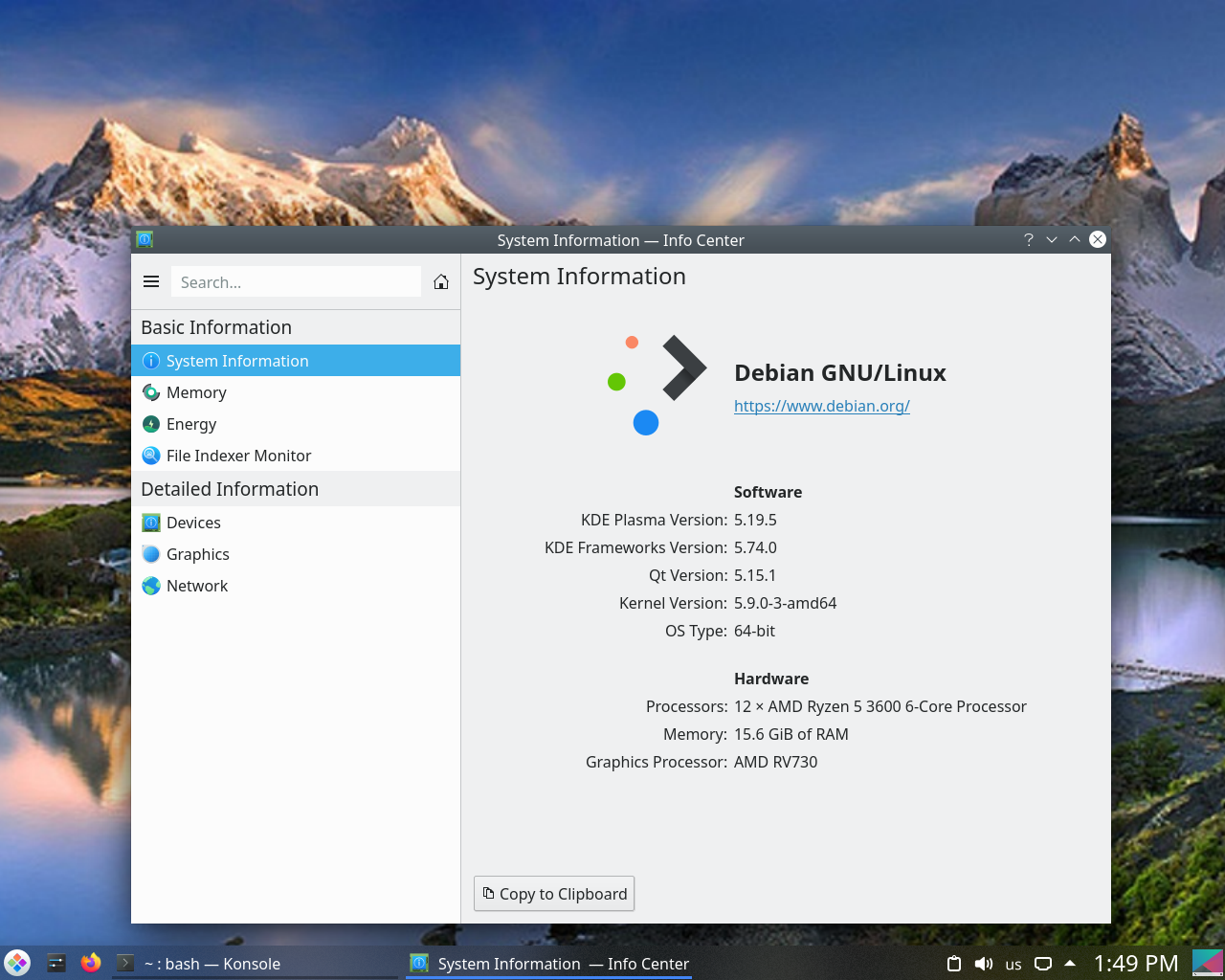Open the Graphics information page
This screenshot has width=1225, height=980.
pos(197,554)
